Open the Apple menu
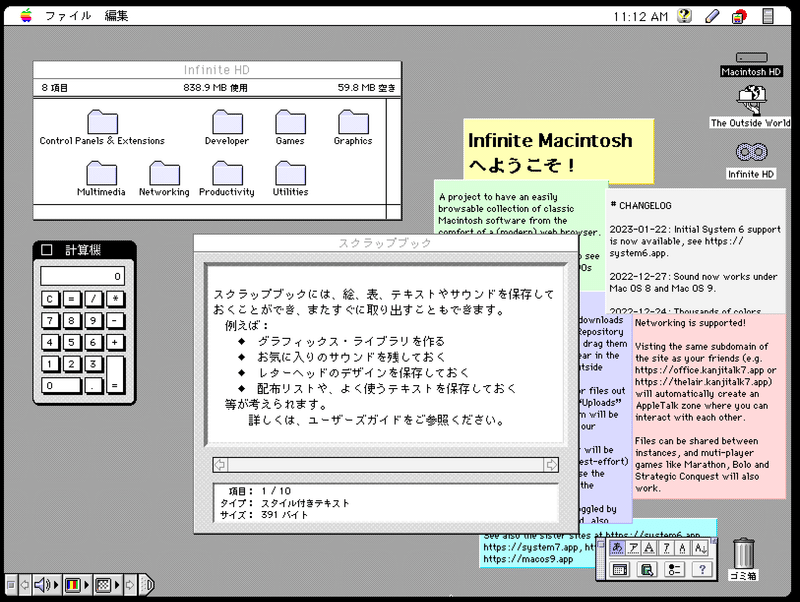 coord(26,16)
